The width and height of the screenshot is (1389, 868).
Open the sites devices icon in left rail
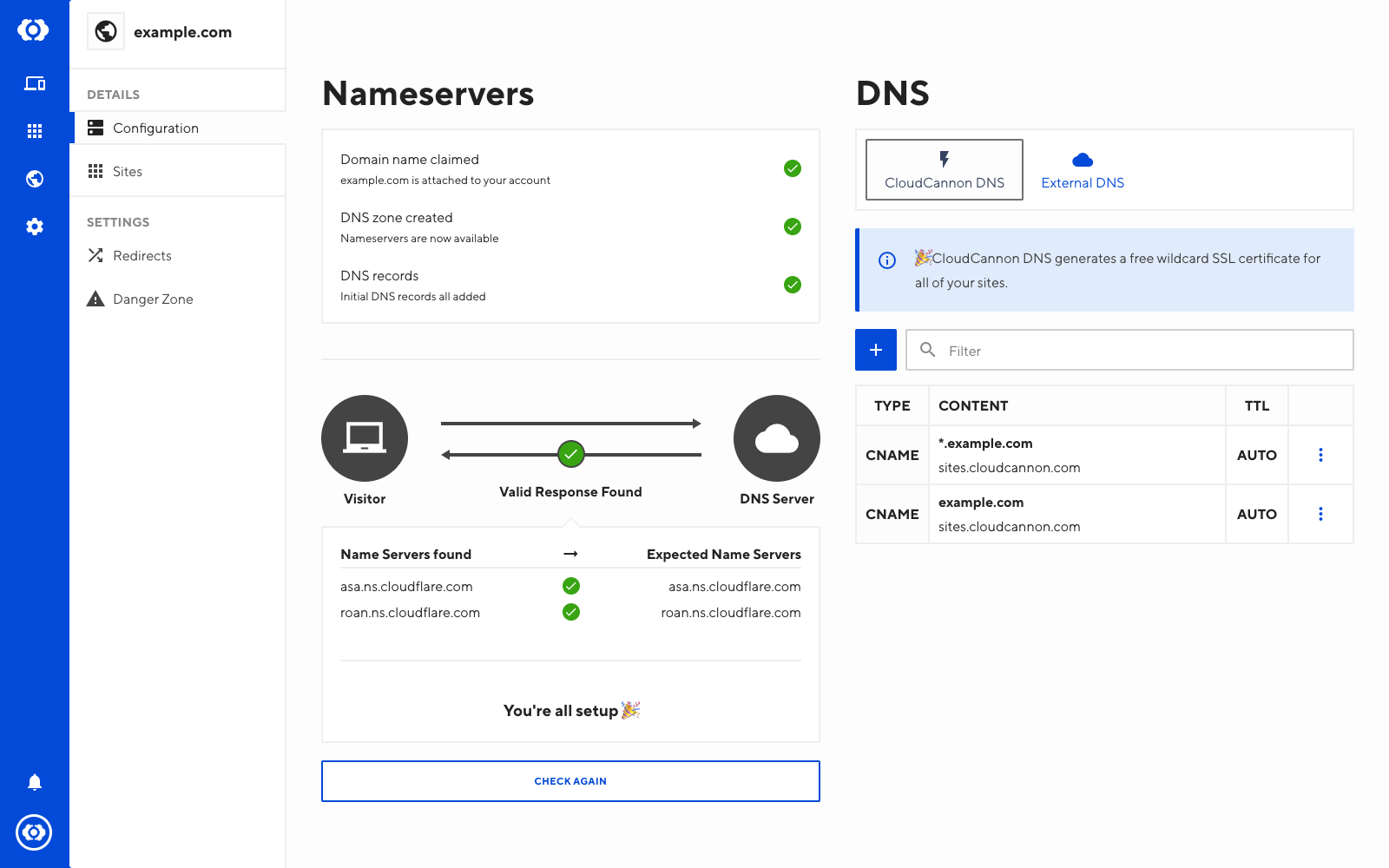(x=35, y=83)
